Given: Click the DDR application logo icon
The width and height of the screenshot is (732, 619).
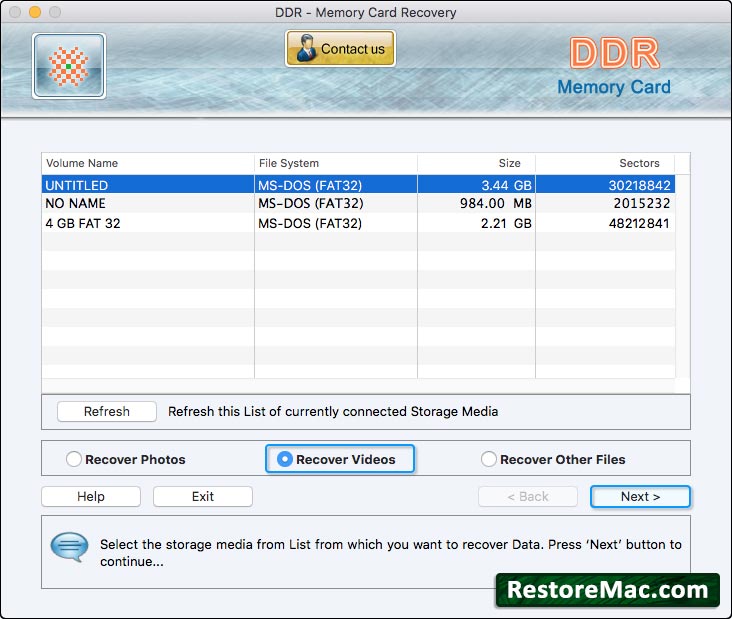Looking at the screenshot, I should [69, 66].
